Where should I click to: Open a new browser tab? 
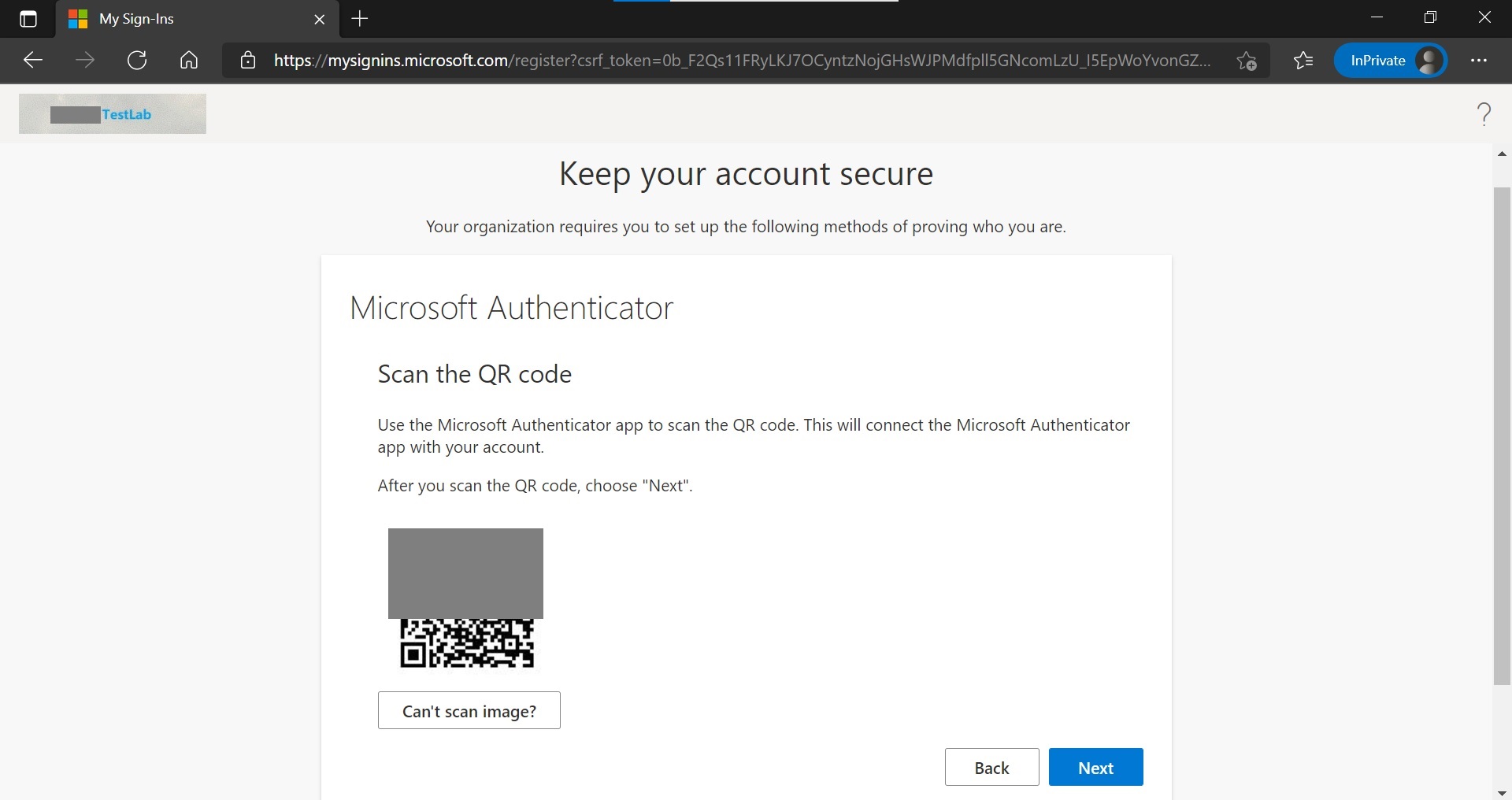tap(359, 19)
